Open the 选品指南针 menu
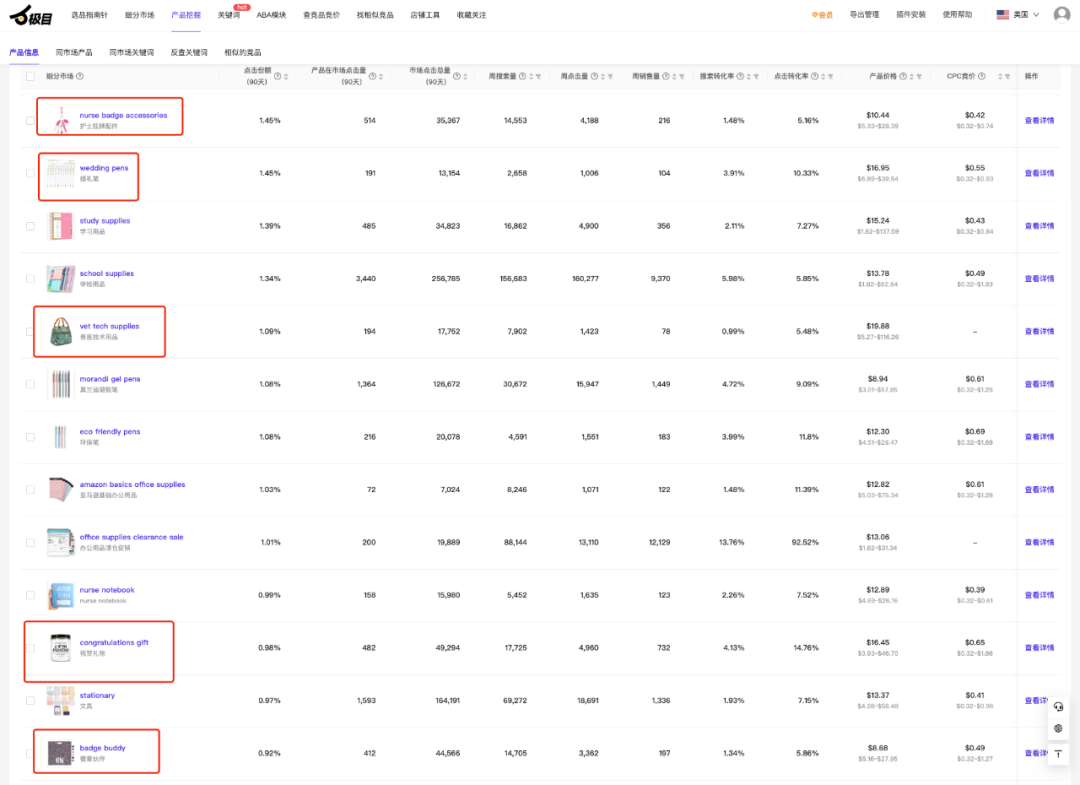Screen dimensions: 1080x785 click(90, 15)
